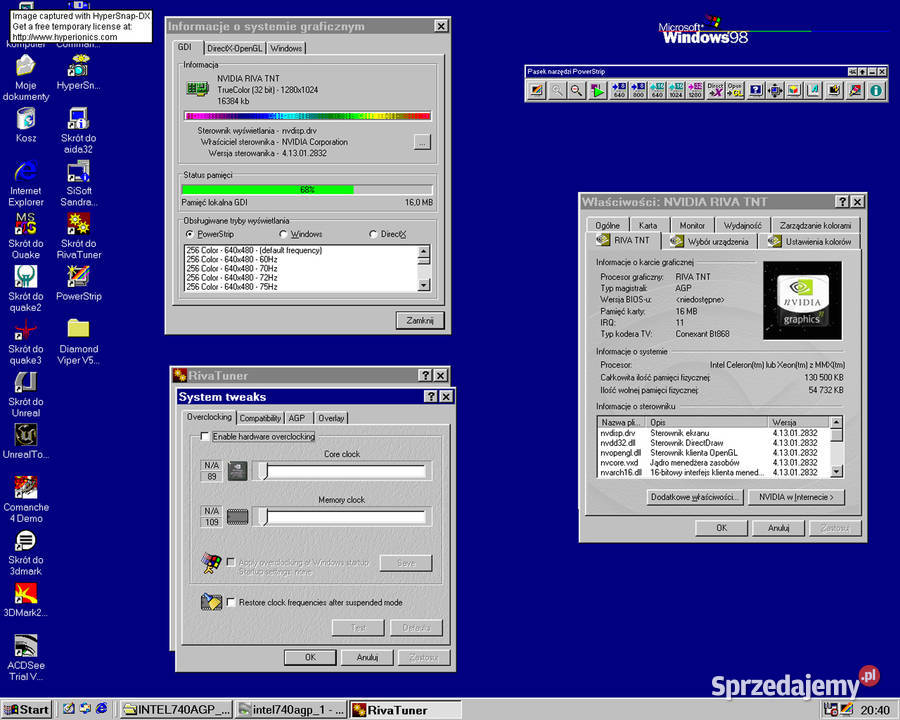Click the DirectX icon in PowerStrip toolbar
Viewport: 900px width, 720px height.
(x=715, y=91)
